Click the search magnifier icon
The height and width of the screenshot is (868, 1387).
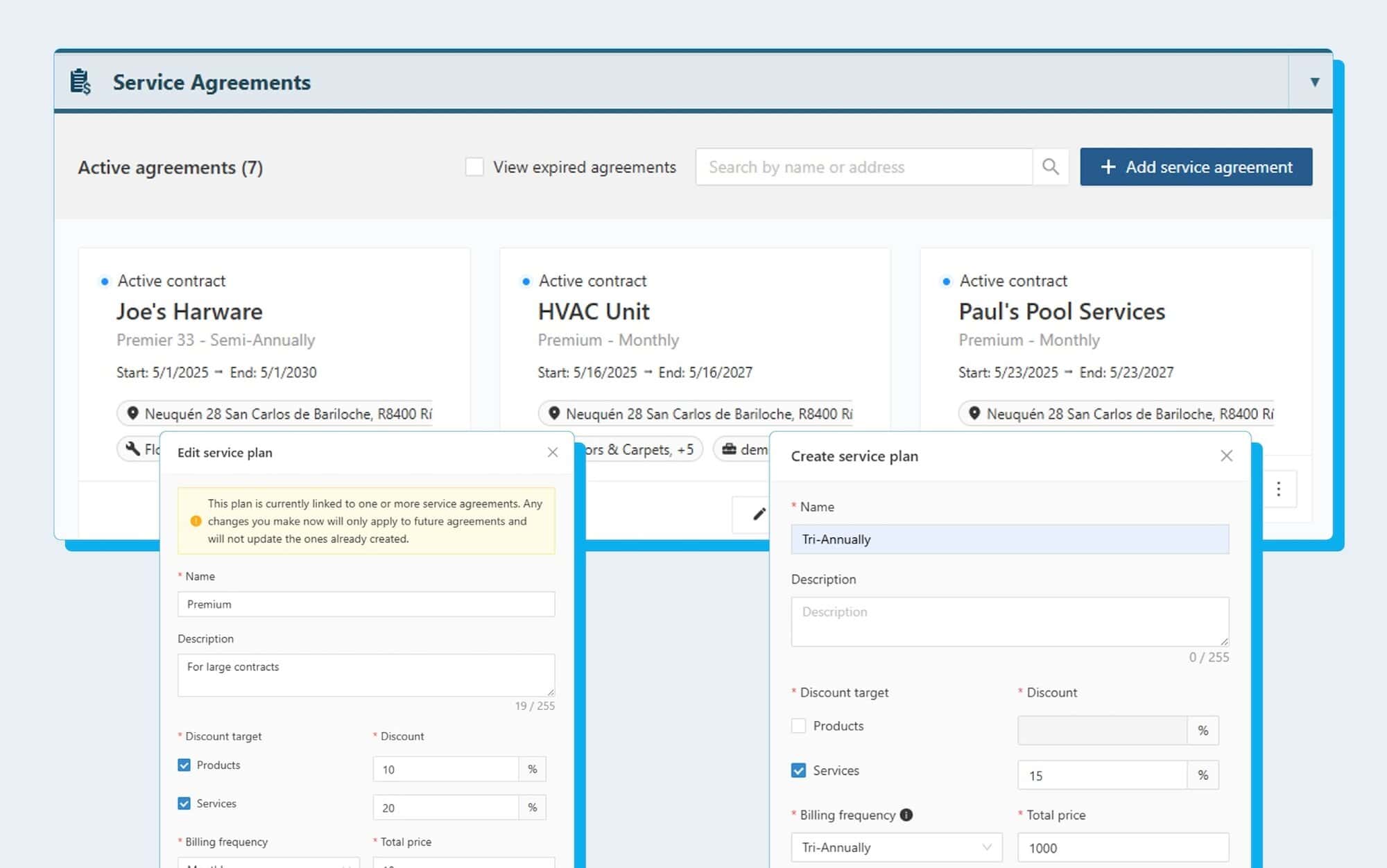pyautogui.click(x=1051, y=167)
